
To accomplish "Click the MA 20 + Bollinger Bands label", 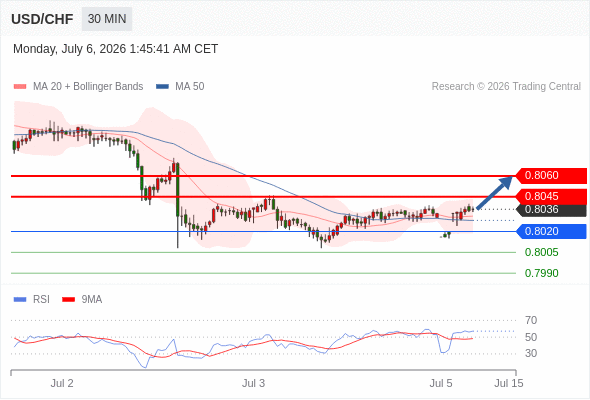I will [x=88, y=87].
